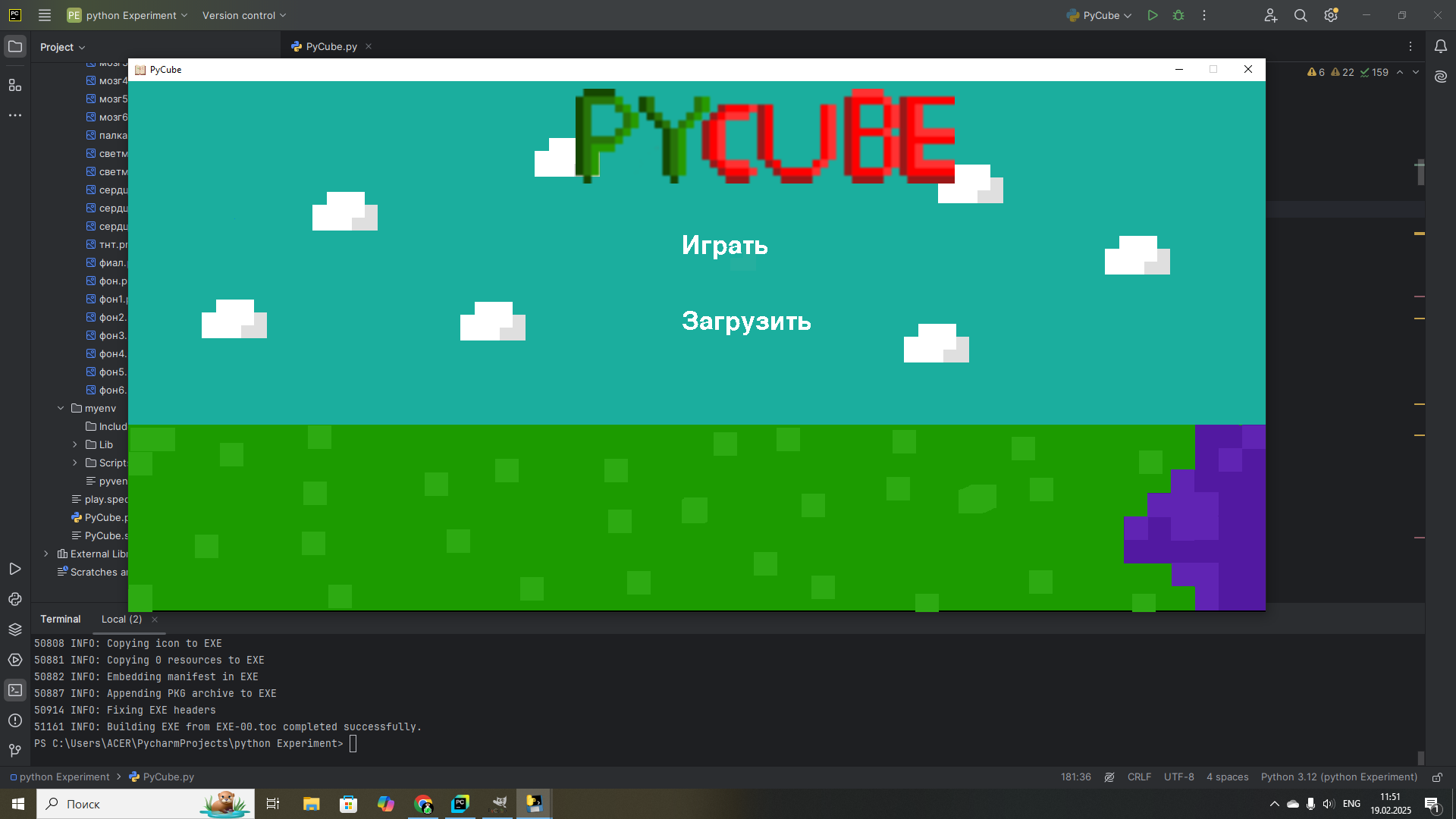Click the Search Everywhere magnifier icon
The image size is (1456, 819).
(1301, 15)
